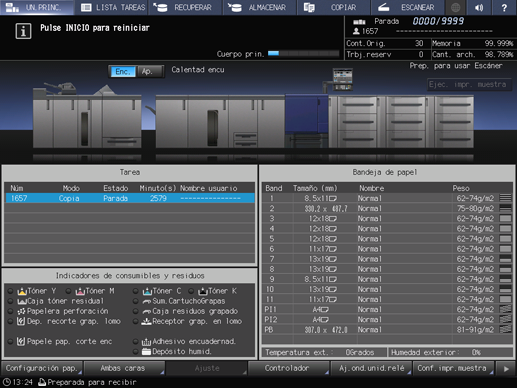The image size is (517, 388).
Task: Select the Tóner K indicator icon
Action: [203, 291]
